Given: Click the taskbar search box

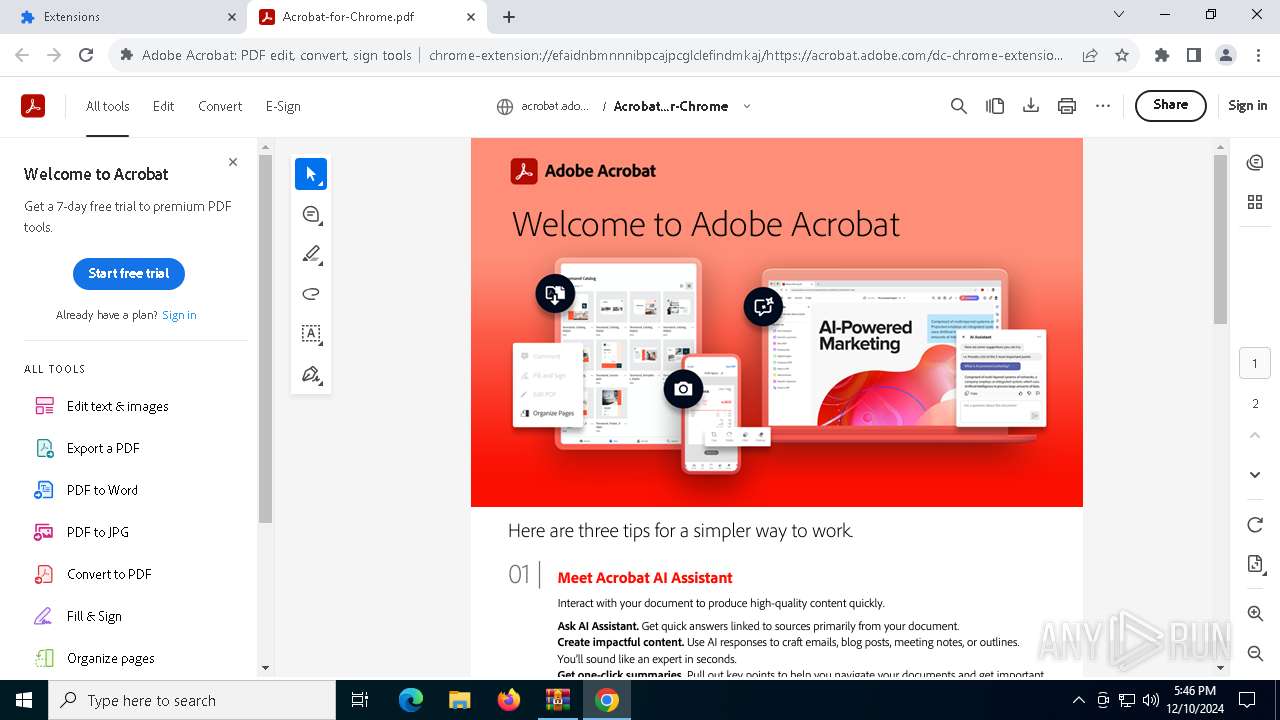Looking at the screenshot, I should pos(192,700).
